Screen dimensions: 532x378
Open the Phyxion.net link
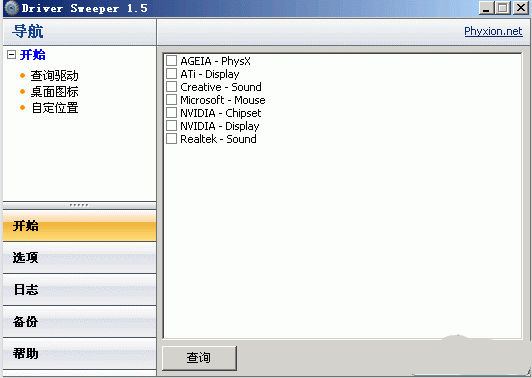pos(493,31)
